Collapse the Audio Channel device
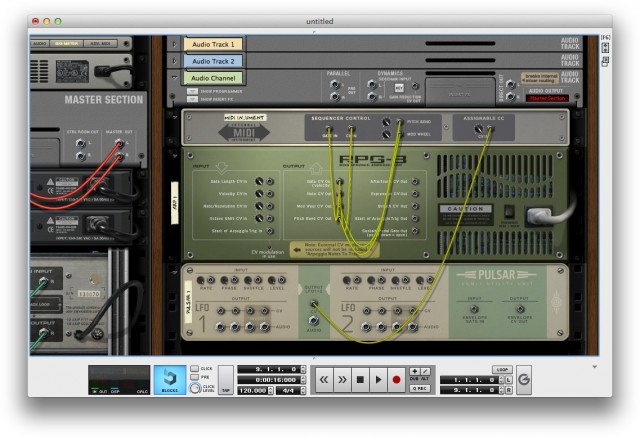This screenshot has height=437, width=640. (175, 78)
